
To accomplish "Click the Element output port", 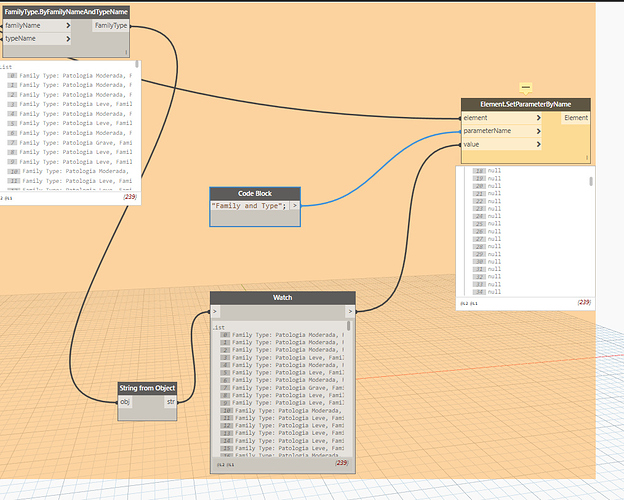I will [x=575, y=118].
